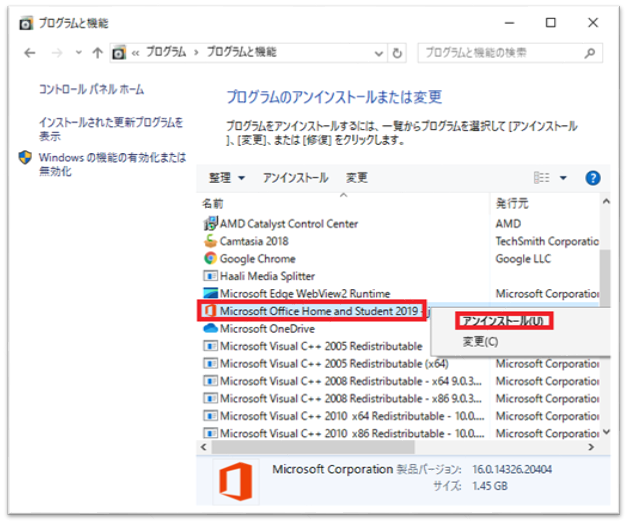Click the プログラム breadcrumb segment

point(166,52)
